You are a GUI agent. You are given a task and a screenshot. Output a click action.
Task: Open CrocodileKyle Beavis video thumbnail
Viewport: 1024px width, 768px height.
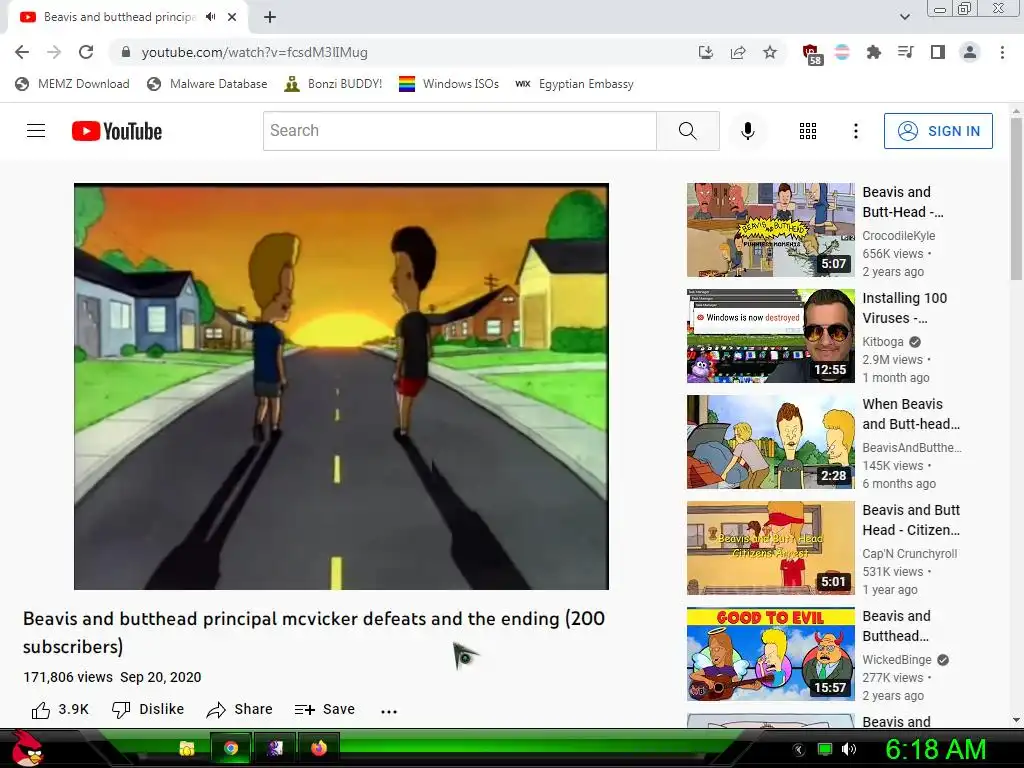(x=771, y=230)
